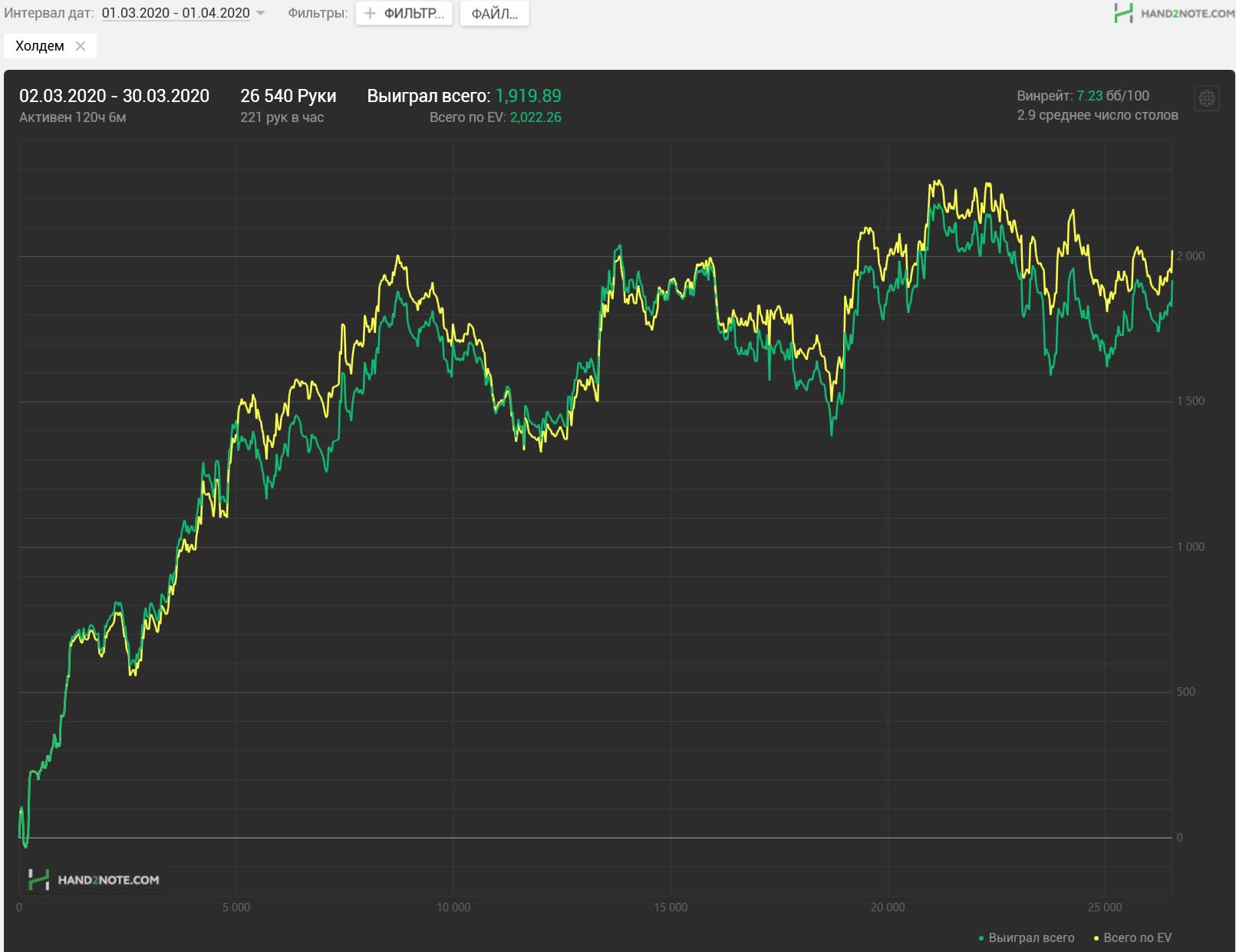Image resolution: width=1236 pixels, height=952 pixels.
Task: Click the 26 540 Руки hands count
Action: tap(288, 96)
